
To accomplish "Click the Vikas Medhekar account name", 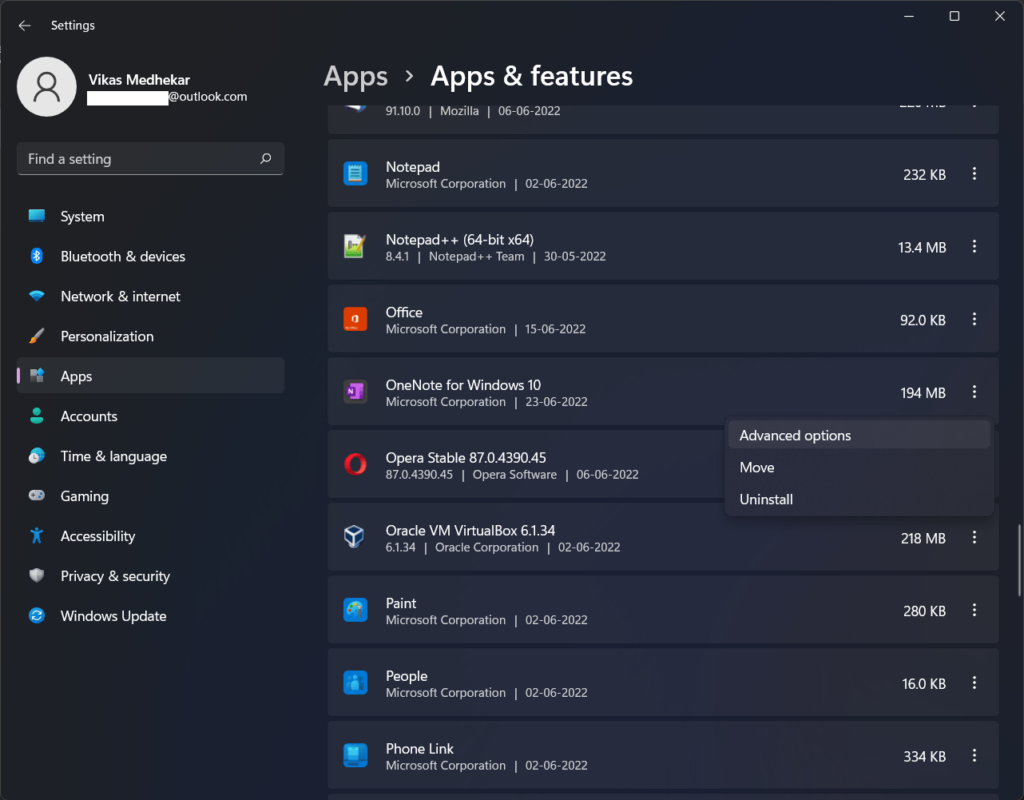I will click(139, 80).
